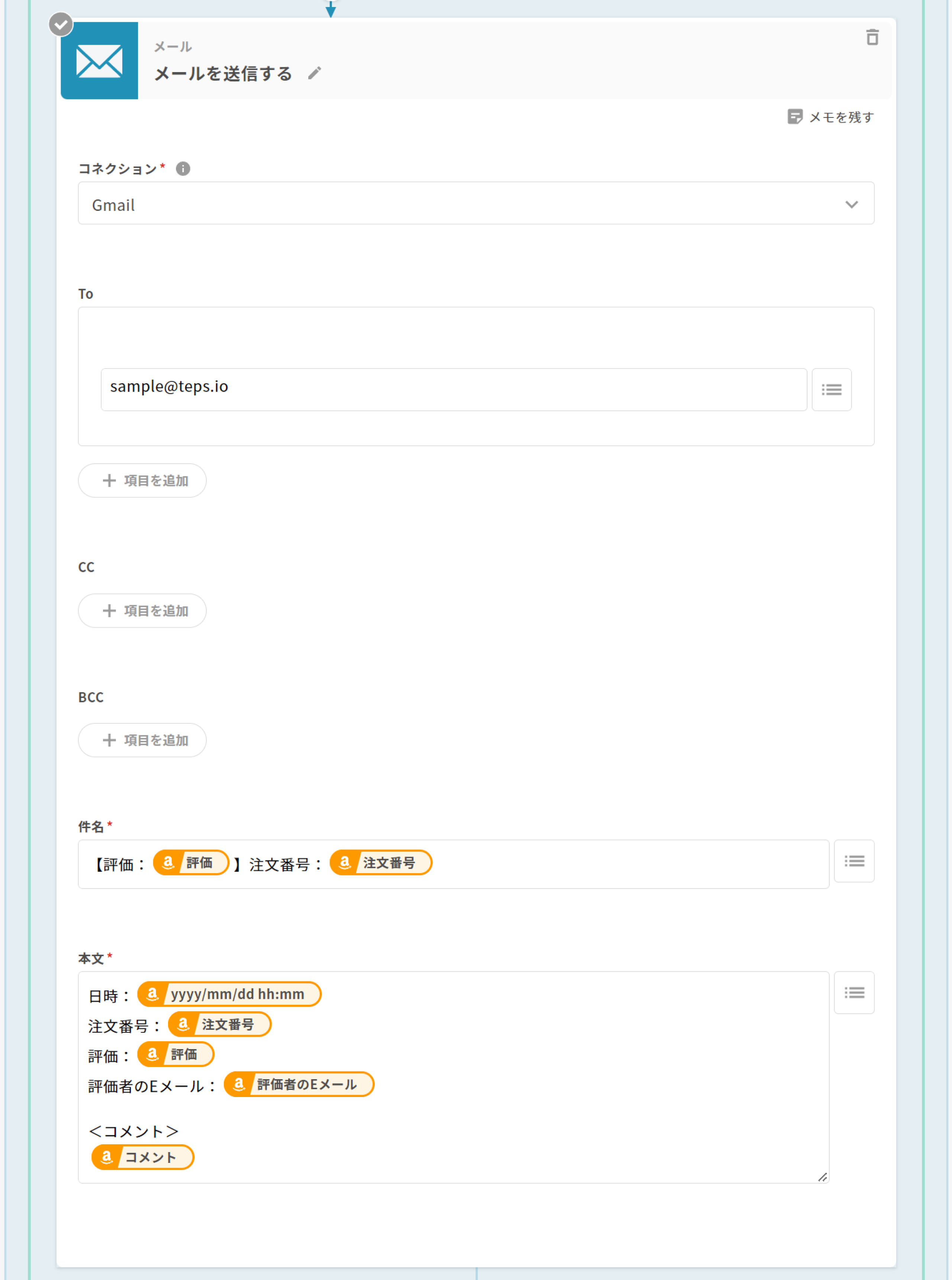
Task: Add item under the To section
Action: point(142,480)
